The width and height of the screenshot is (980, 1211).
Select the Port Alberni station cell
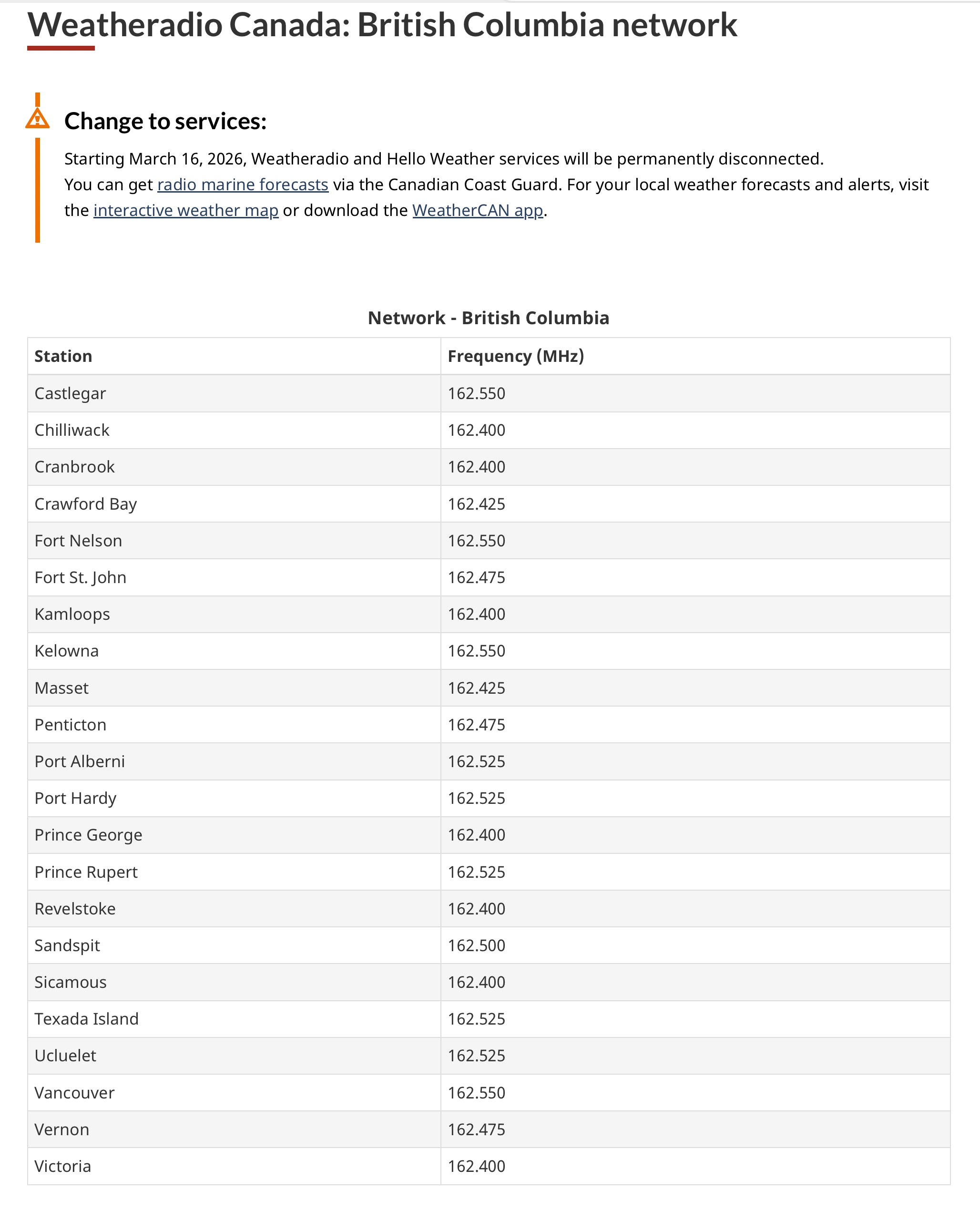[80, 761]
